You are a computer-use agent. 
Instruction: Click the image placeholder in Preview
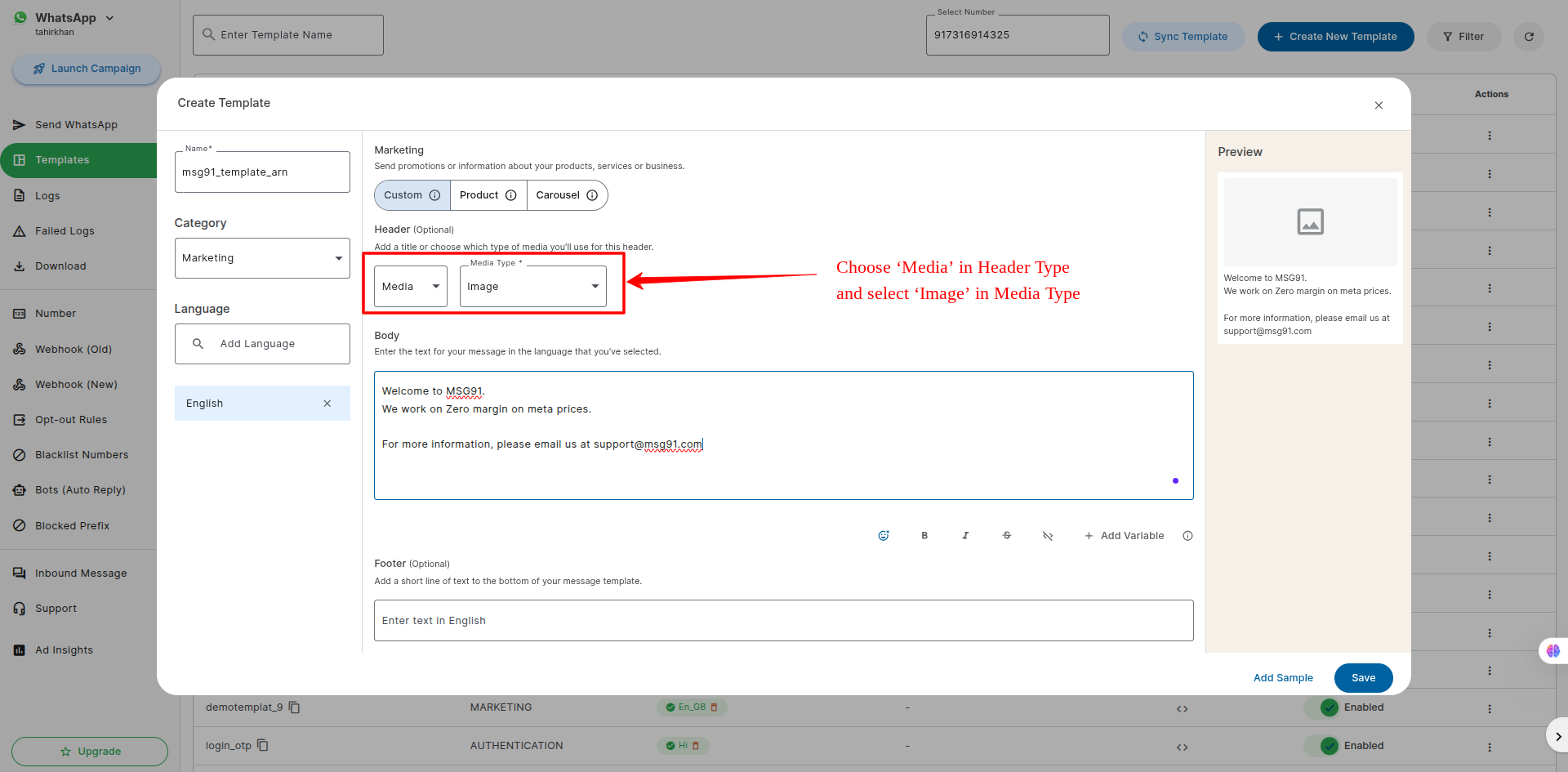pyautogui.click(x=1310, y=221)
